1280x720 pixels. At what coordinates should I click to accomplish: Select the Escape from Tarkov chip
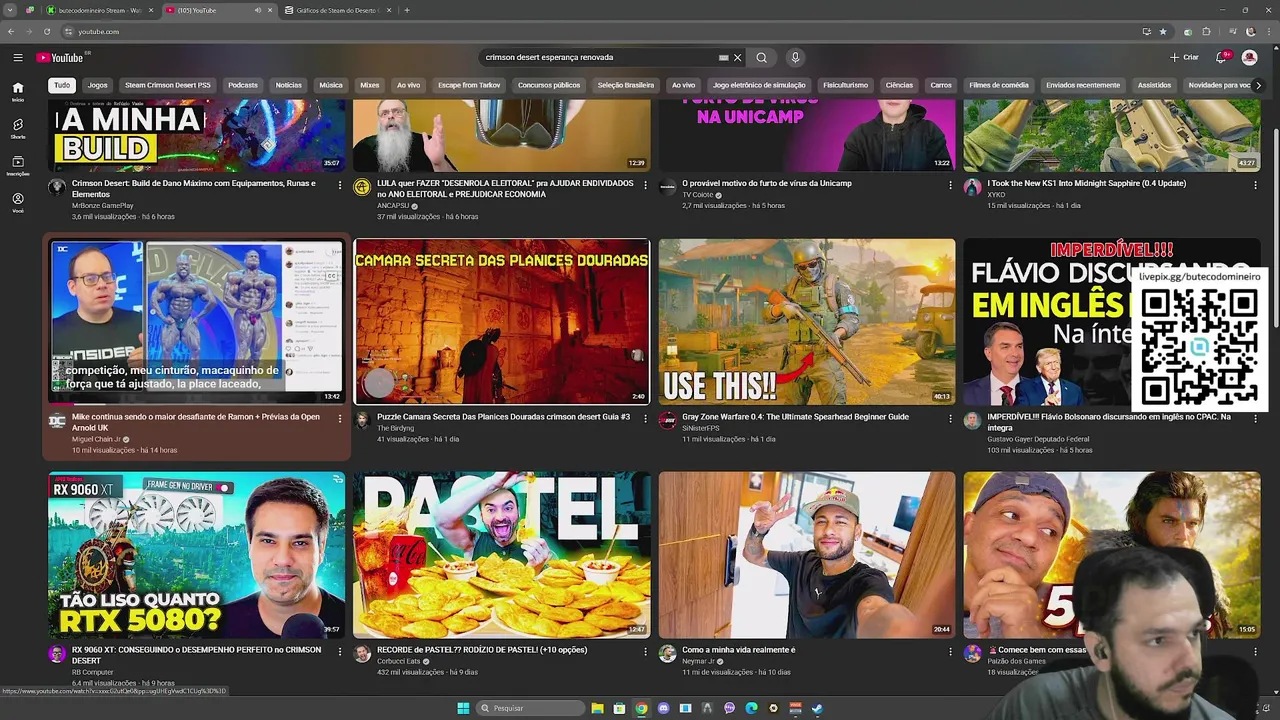tap(469, 85)
